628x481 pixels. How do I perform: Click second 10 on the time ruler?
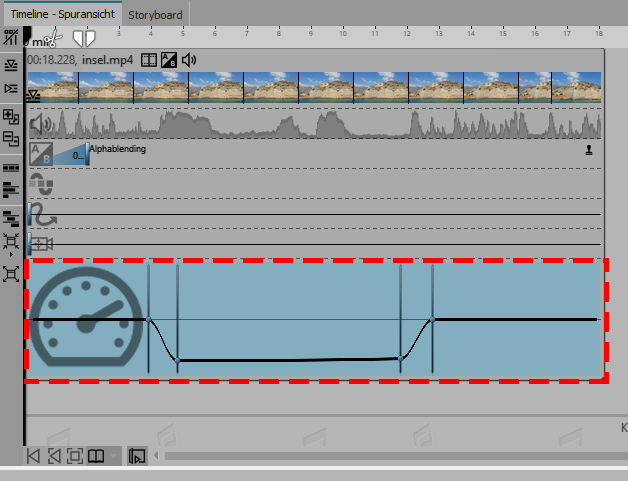[343, 33]
